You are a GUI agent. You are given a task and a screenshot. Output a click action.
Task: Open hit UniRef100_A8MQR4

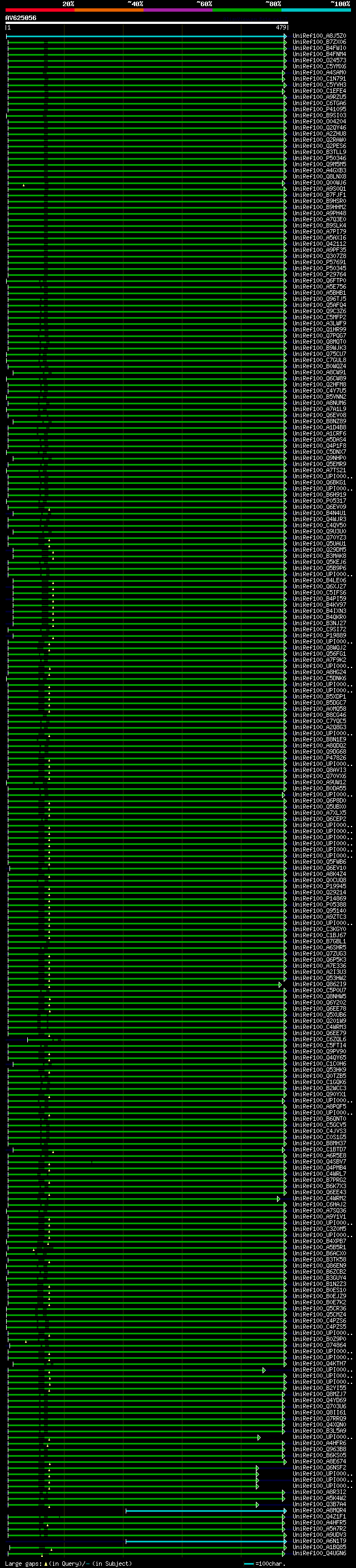click(319, 1510)
